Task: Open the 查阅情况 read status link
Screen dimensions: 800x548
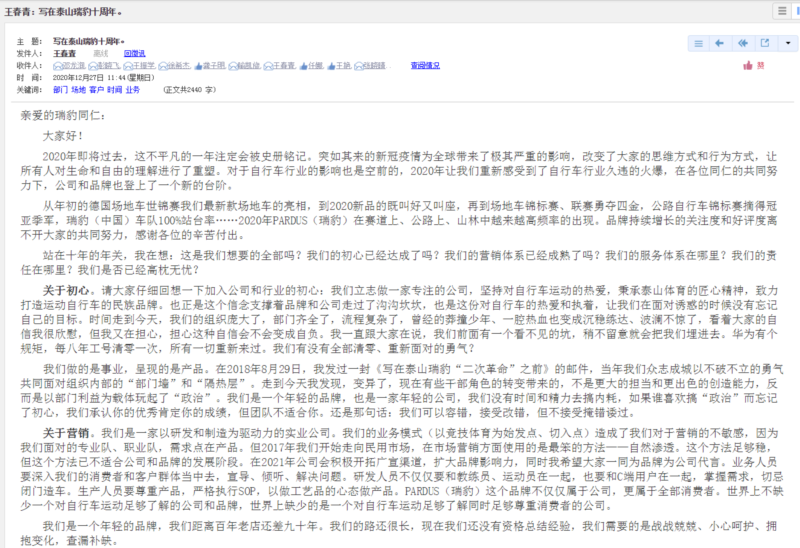Action: (425, 65)
